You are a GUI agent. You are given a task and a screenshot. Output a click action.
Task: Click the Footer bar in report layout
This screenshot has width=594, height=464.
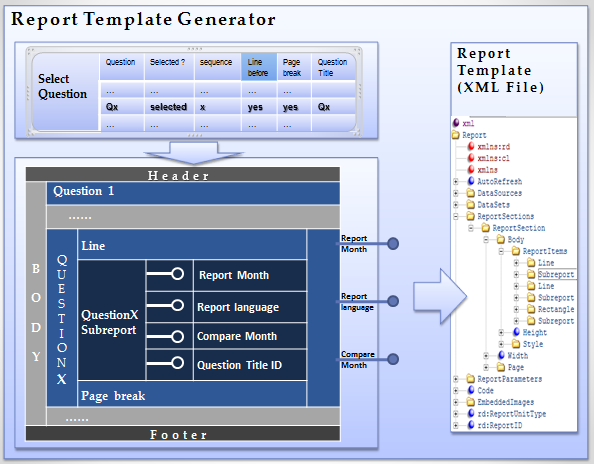point(183,433)
